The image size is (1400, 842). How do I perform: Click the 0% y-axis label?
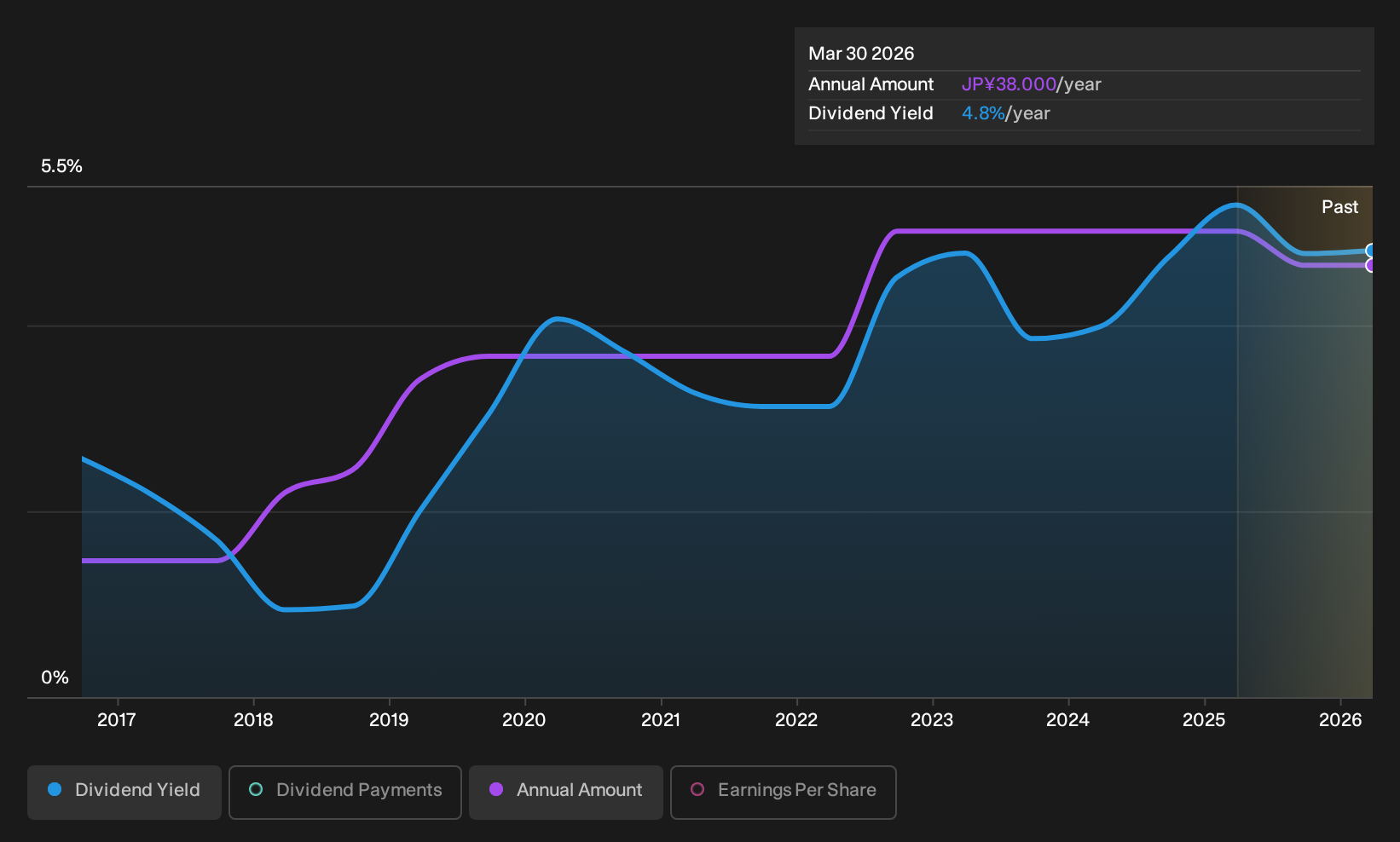[55, 678]
